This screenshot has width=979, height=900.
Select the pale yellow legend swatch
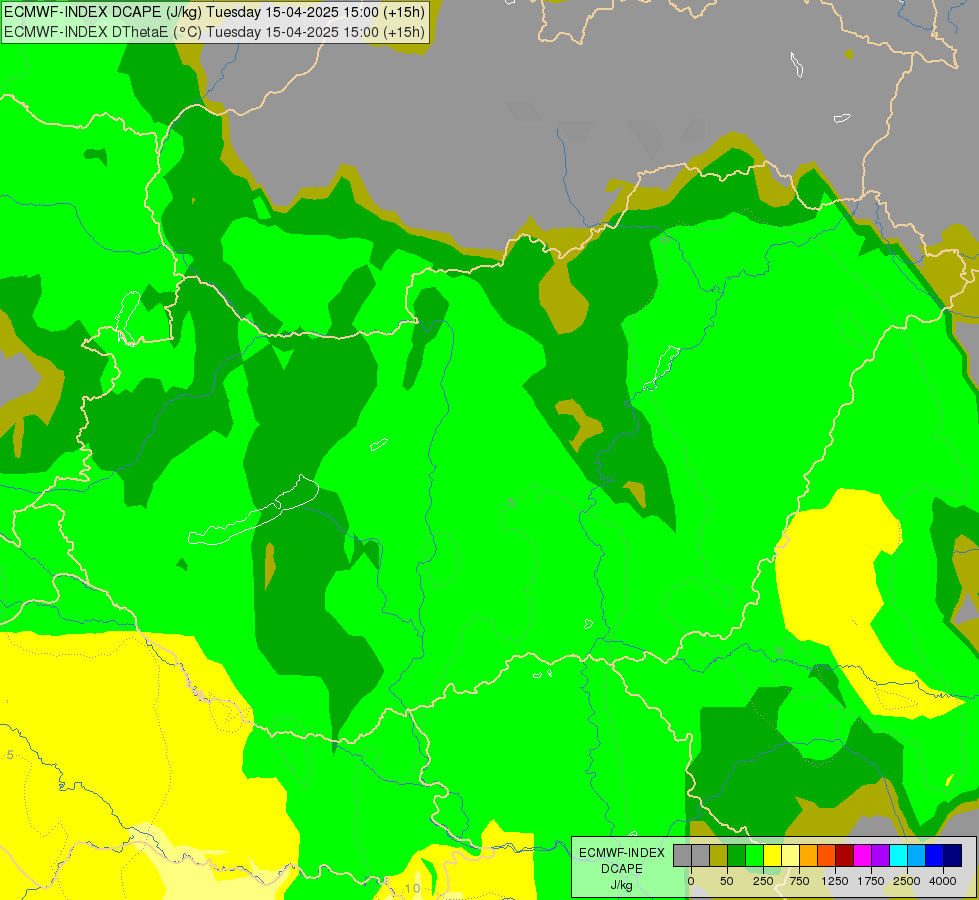pos(790,856)
